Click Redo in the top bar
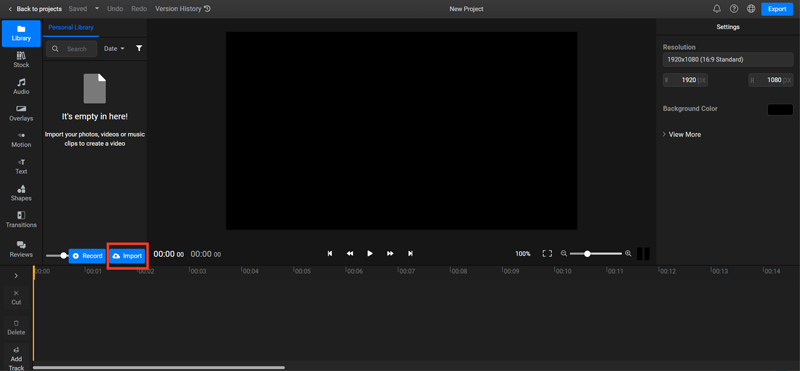This screenshot has height=371, width=800. coord(139,9)
